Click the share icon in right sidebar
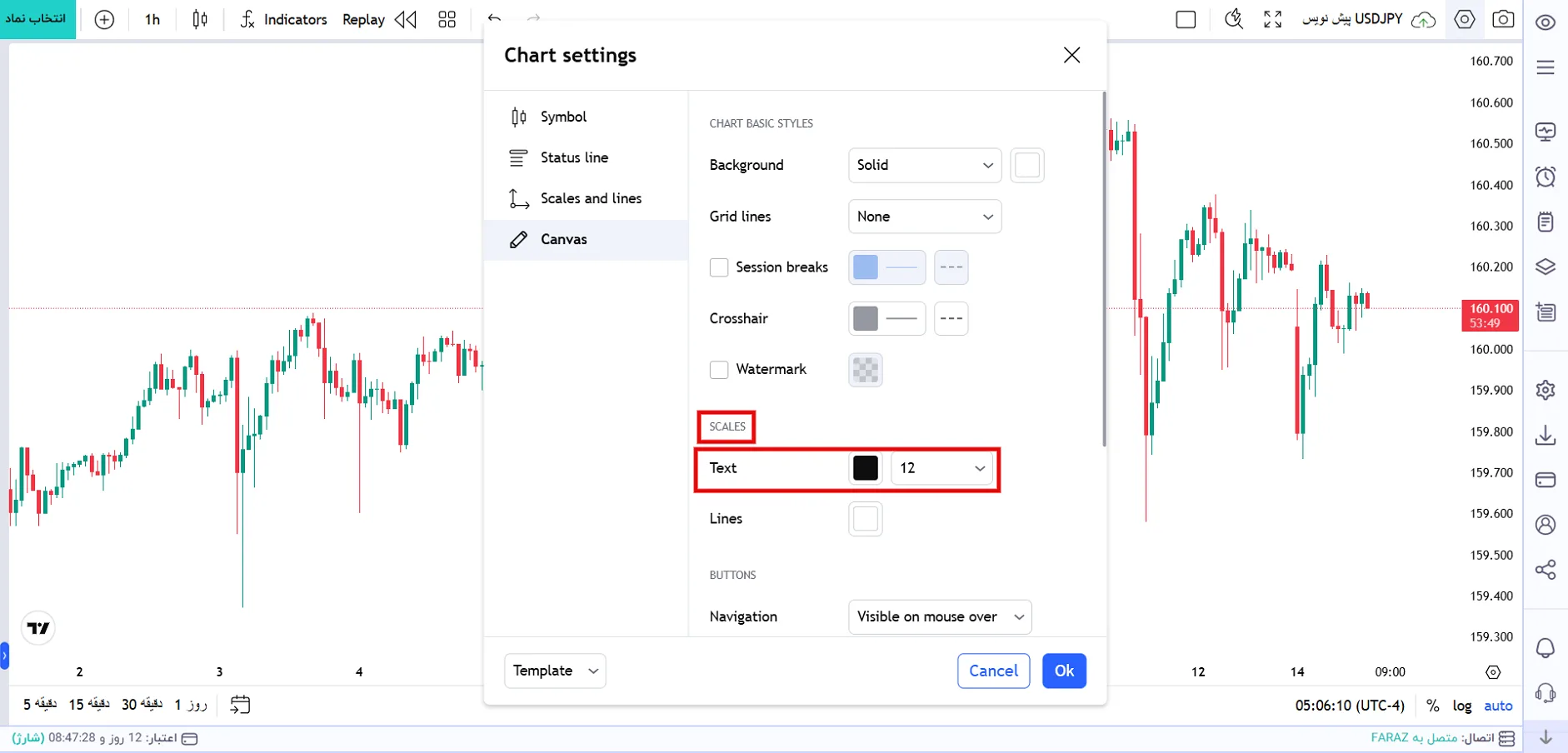This screenshot has width=1568, height=753. pos(1546,570)
